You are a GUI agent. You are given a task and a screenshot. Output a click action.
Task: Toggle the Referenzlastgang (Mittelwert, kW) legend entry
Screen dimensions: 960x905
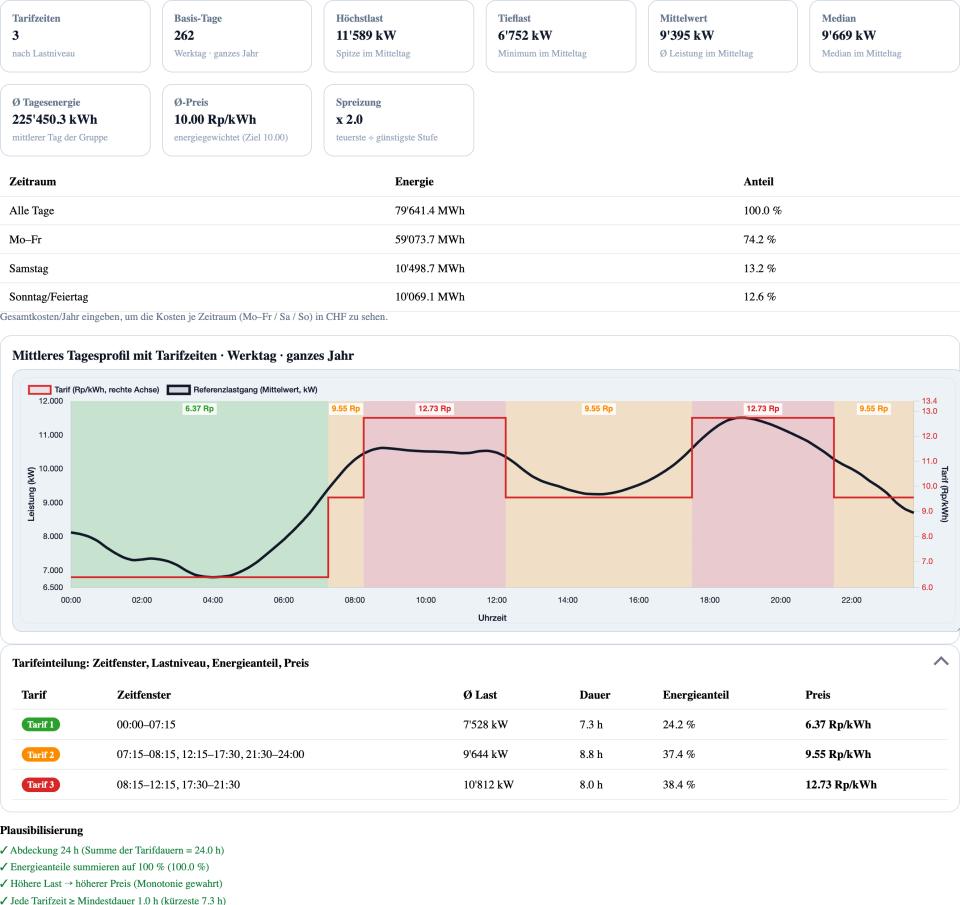point(242,389)
